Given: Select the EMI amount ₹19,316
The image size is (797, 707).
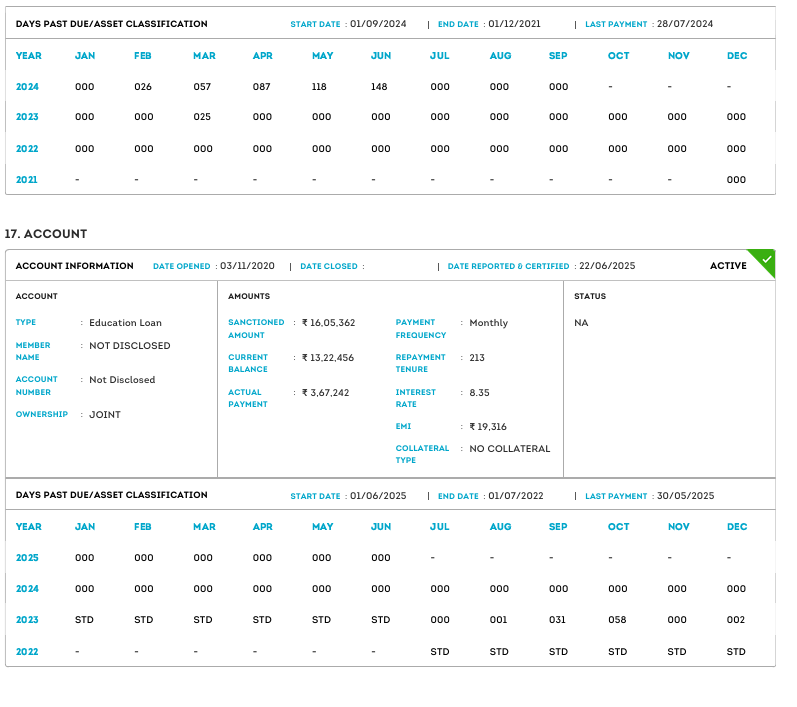Looking at the screenshot, I should point(488,427).
